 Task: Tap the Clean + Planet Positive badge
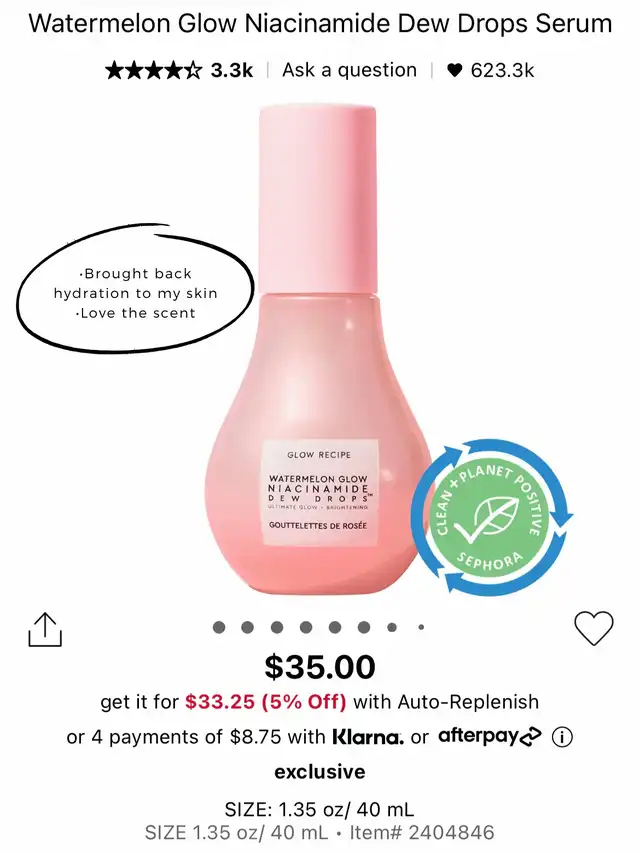(491, 517)
